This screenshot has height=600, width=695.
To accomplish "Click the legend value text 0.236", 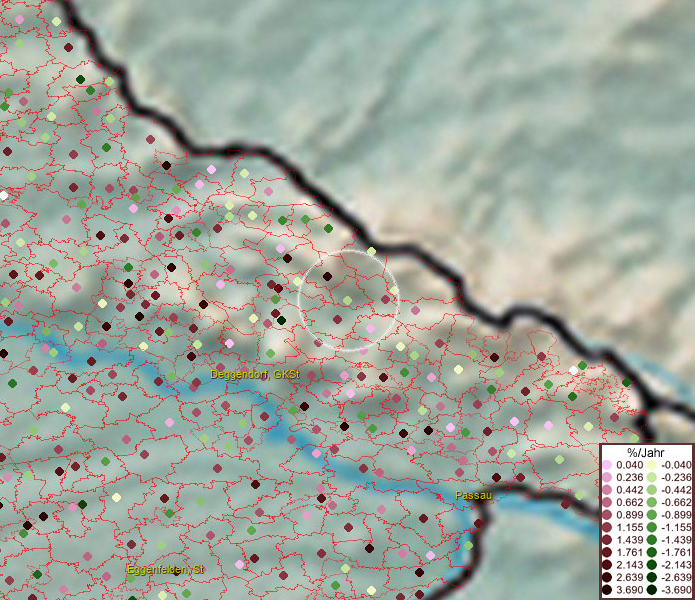I will pos(630,477).
